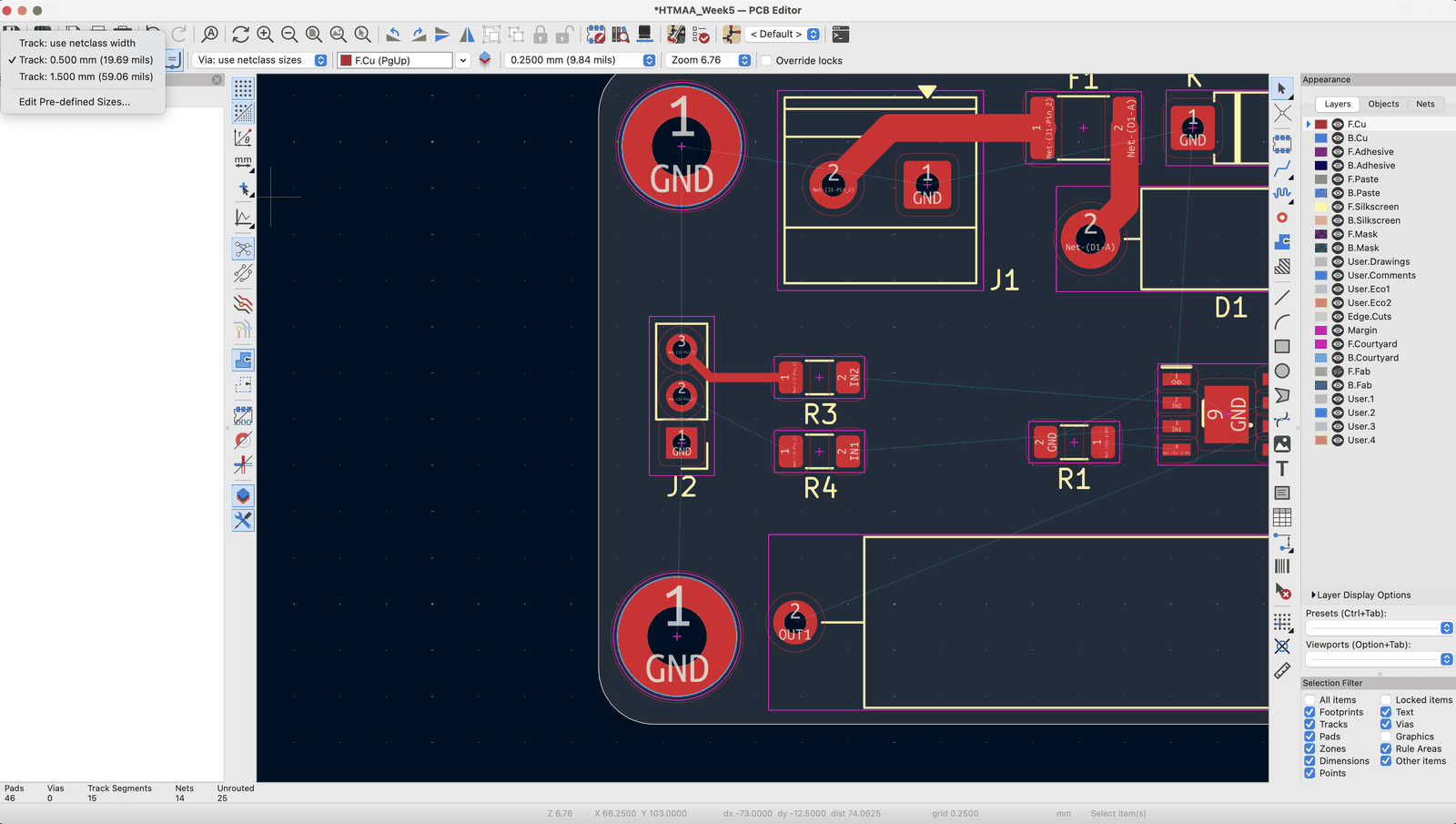
Task: Open the Design Rules Checker icon
Action: pyautogui.click(x=701, y=35)
